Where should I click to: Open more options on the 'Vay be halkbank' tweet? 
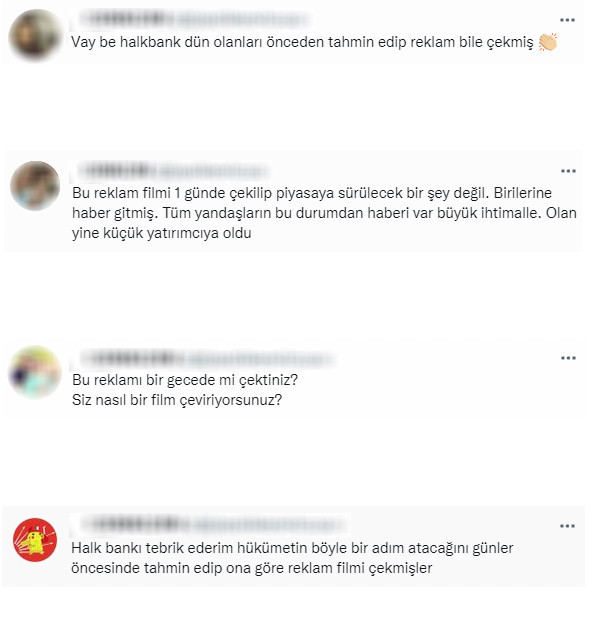pyautogui.click(x=567, y=20)
